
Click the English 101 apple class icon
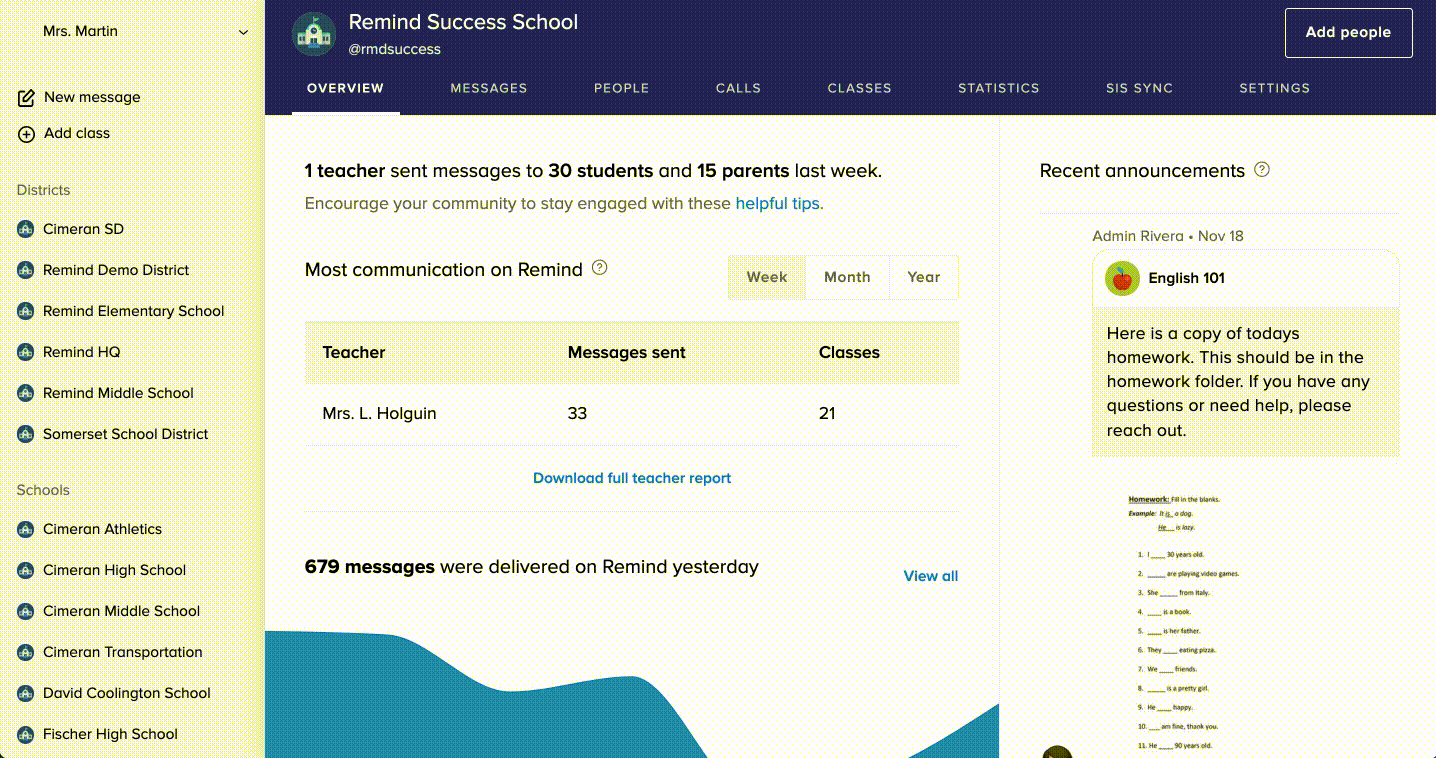click(1123, 279)
